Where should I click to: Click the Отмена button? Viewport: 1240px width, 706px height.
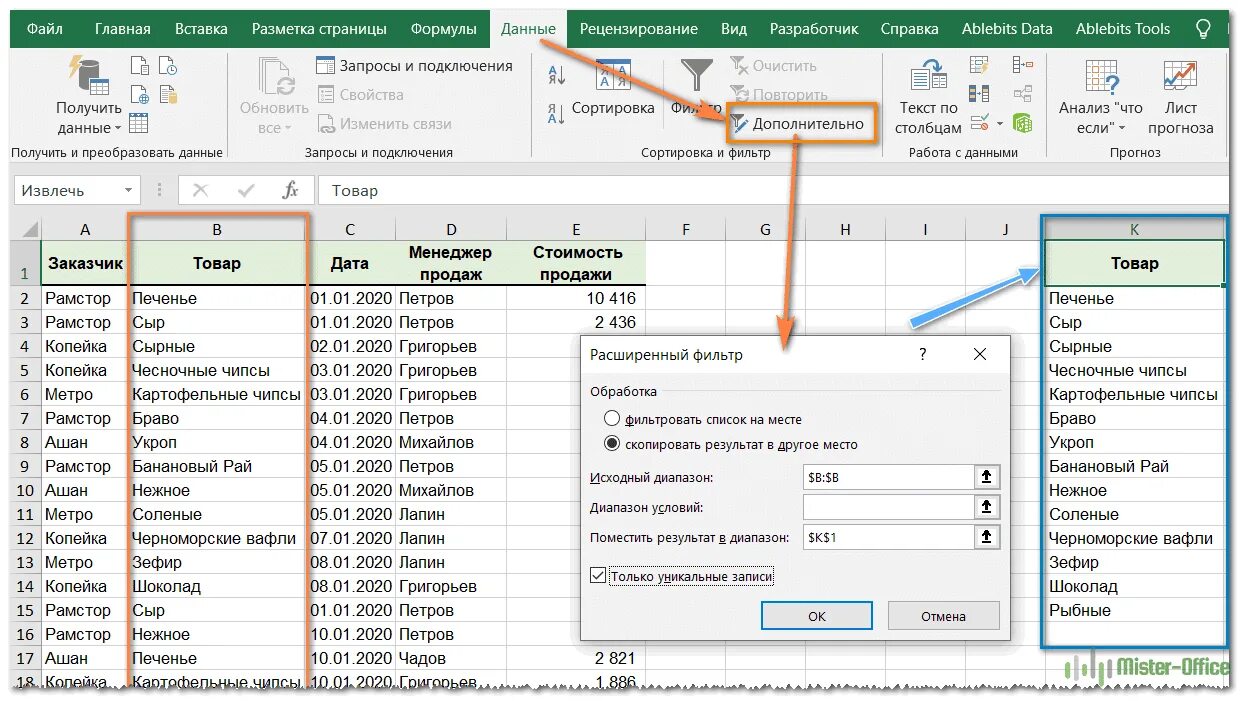[x=943, y=615]
